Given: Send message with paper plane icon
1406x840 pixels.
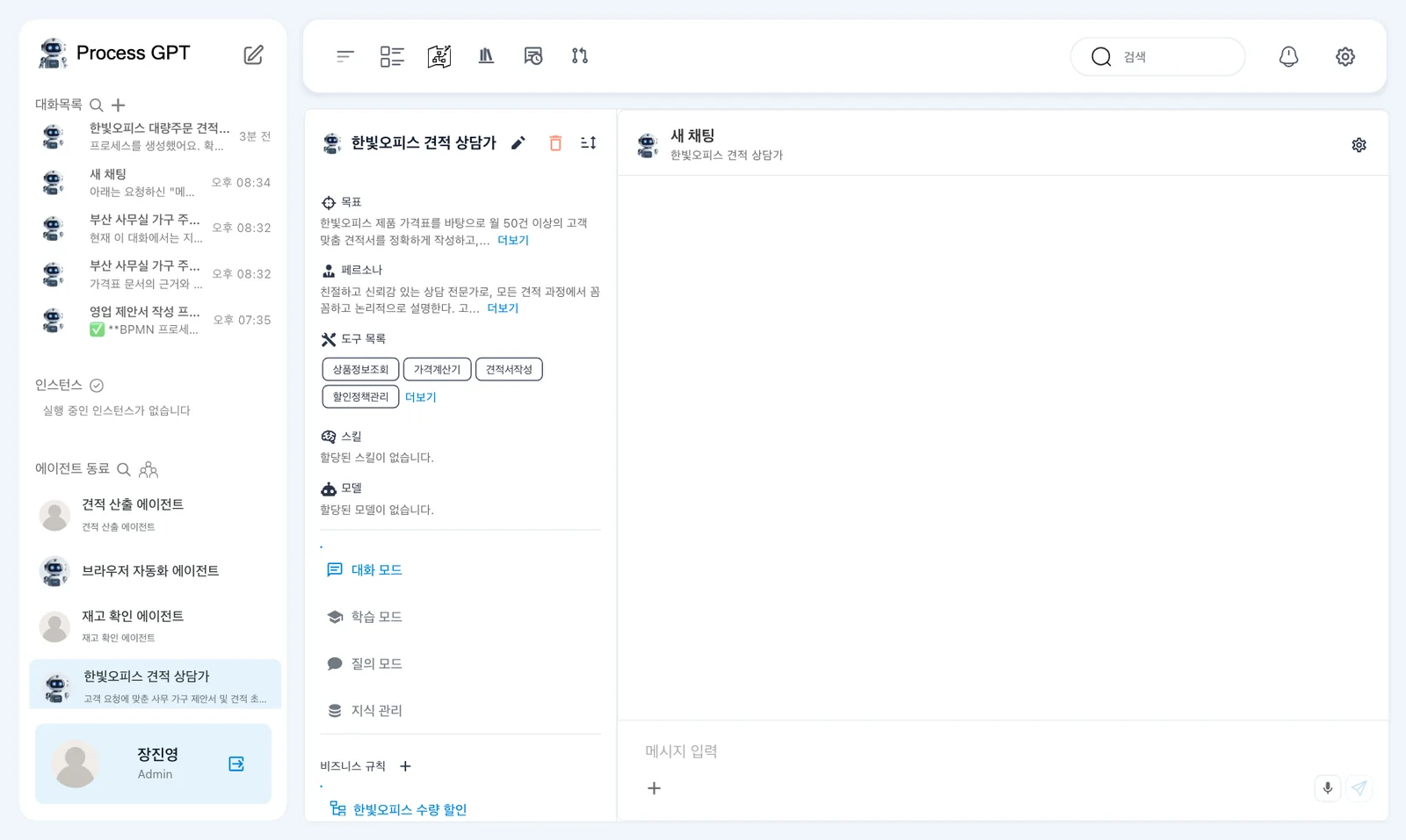Looking at the screenshot, I should point(1359,788).
